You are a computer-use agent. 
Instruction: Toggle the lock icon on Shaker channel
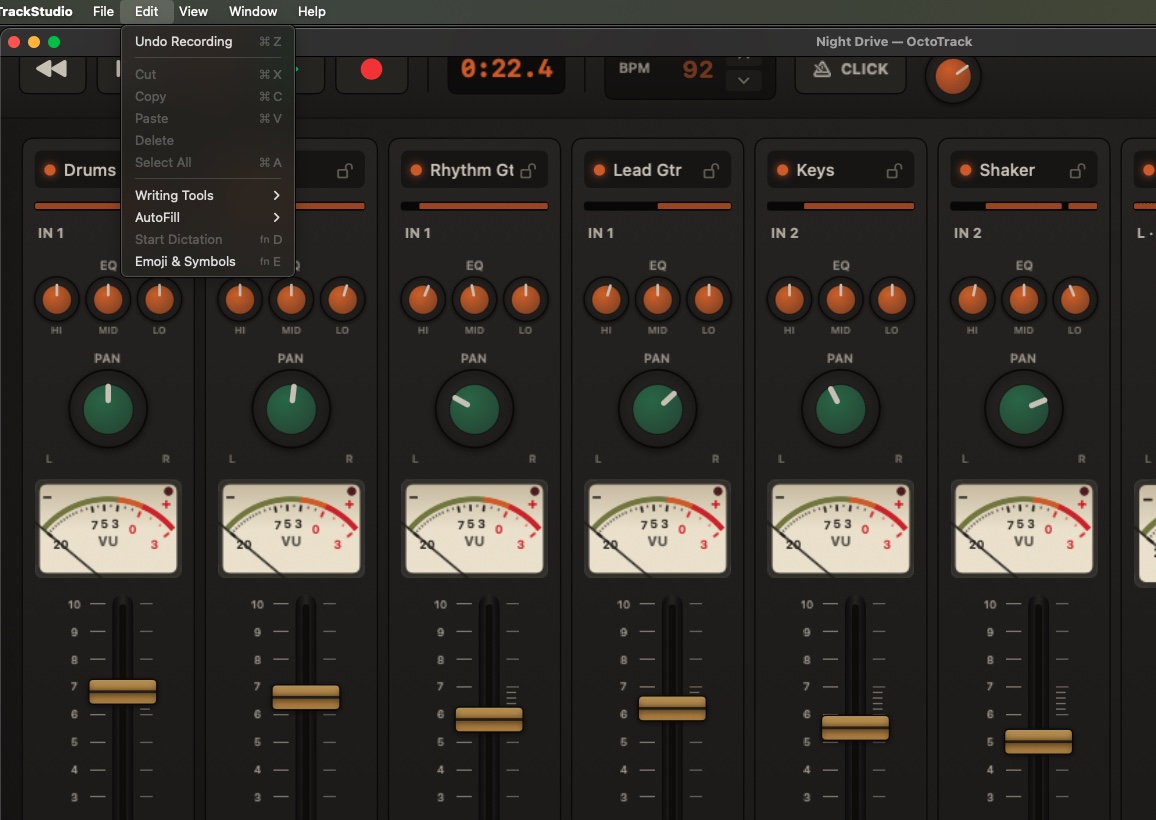(1077, 171)
